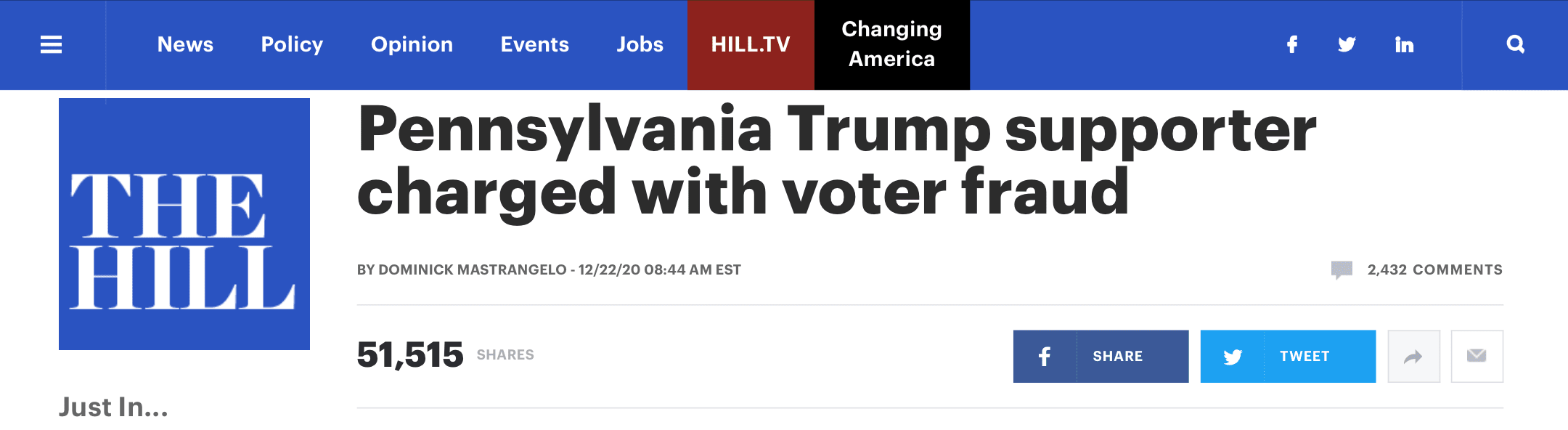The width and height of the screenshot is (1568, 430).
Task: Open the 2,432 COMMENTS link
Action: pyautogui.click(x=1434, y=269)
